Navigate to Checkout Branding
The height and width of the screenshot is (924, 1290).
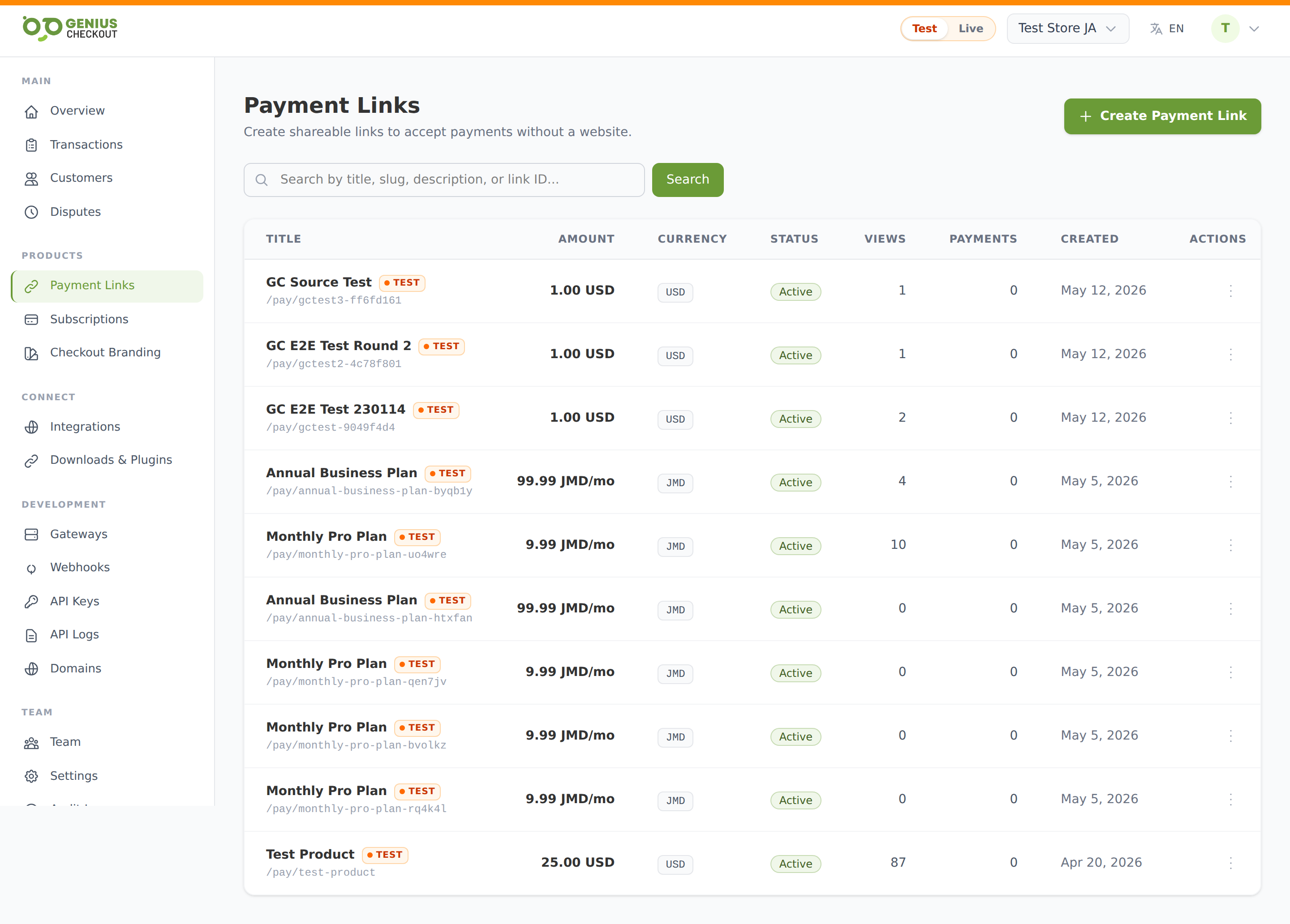pyautogui.click(x=107, y=352)
